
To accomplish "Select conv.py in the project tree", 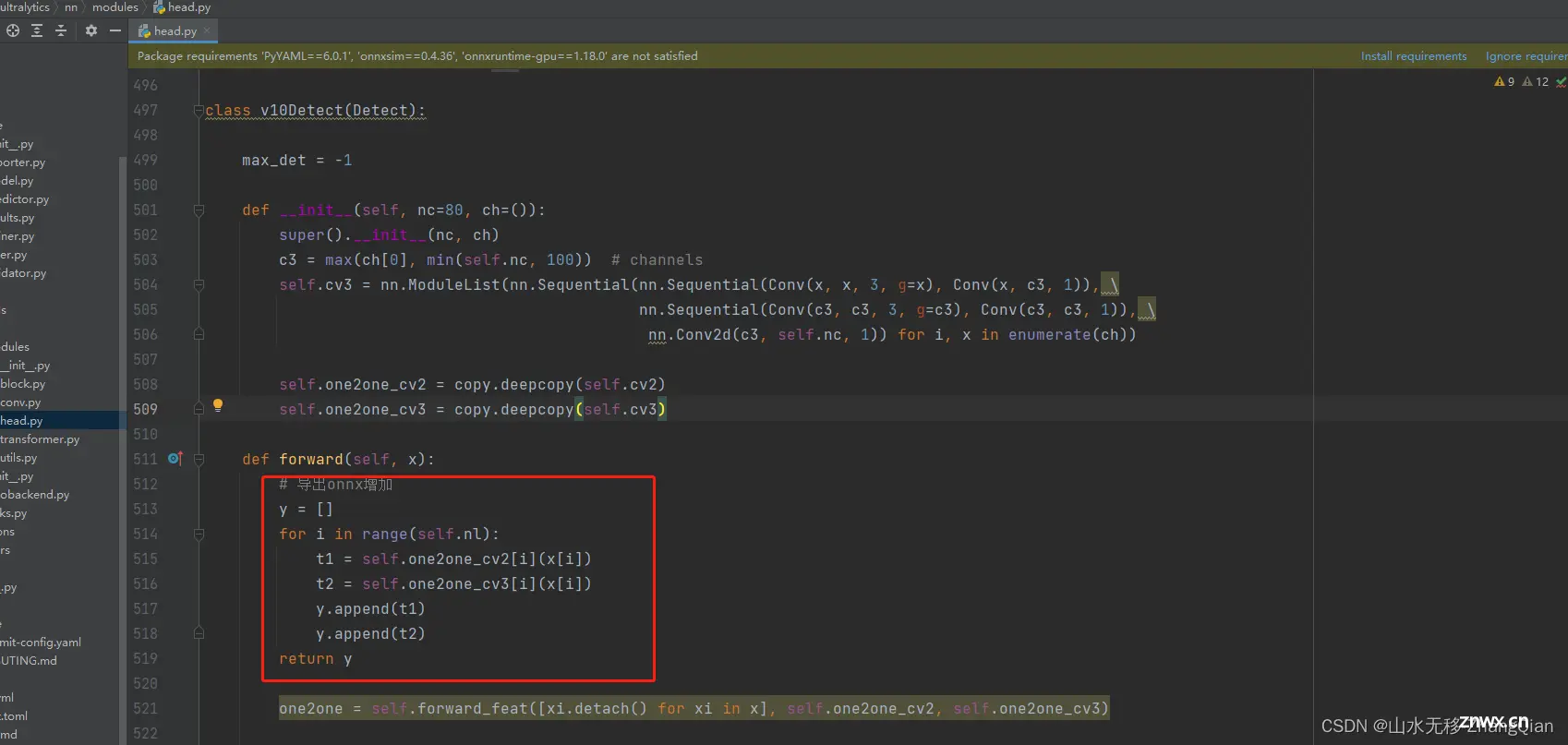I will (20, 403).
